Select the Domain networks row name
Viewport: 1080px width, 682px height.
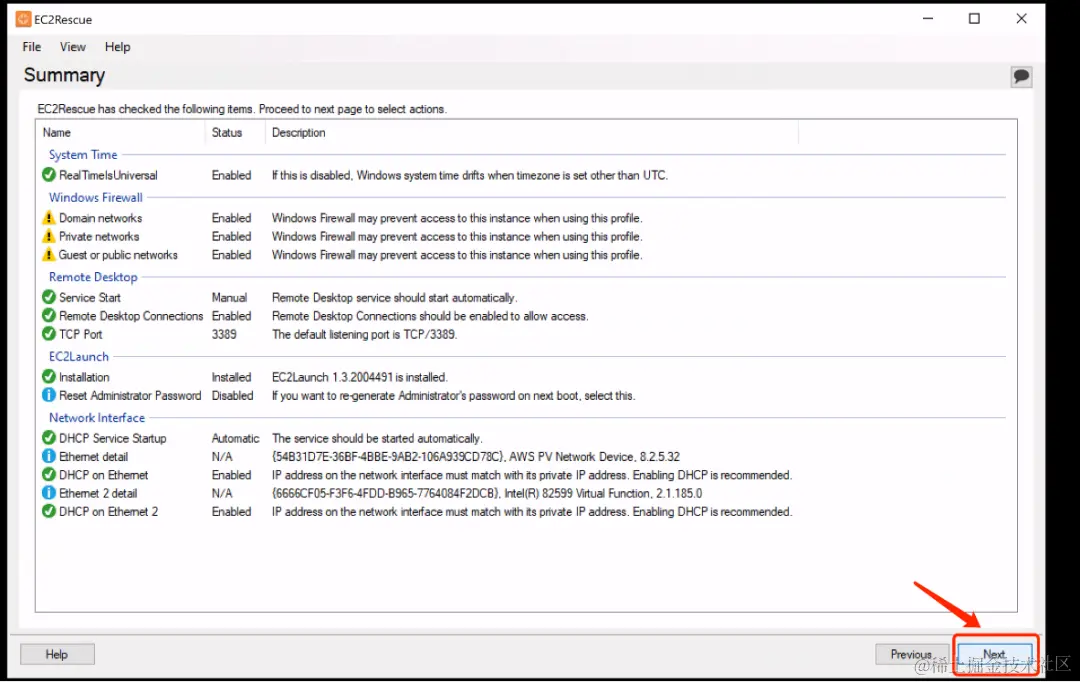101,218
